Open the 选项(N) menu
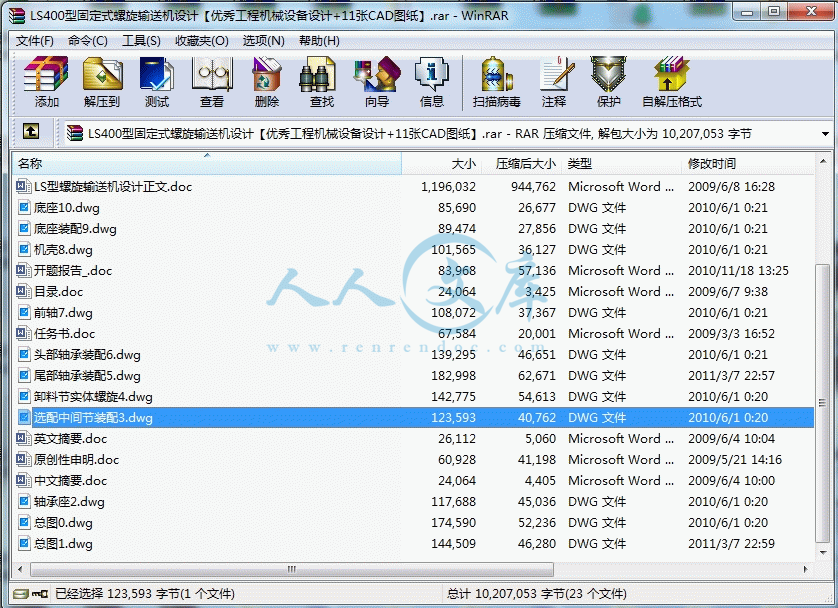The width and height of the screenshot is (838, 608). 263,41
